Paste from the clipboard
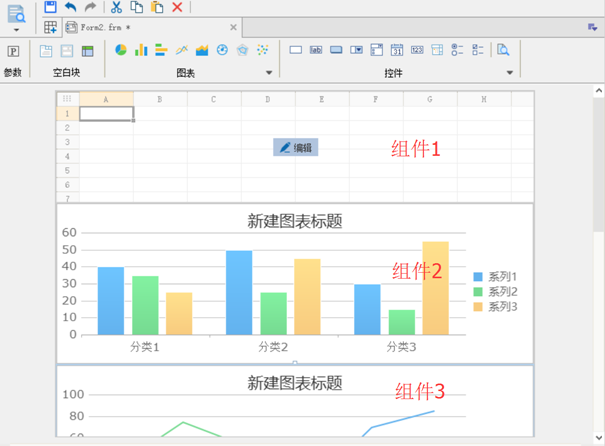 tap(157, 7)
